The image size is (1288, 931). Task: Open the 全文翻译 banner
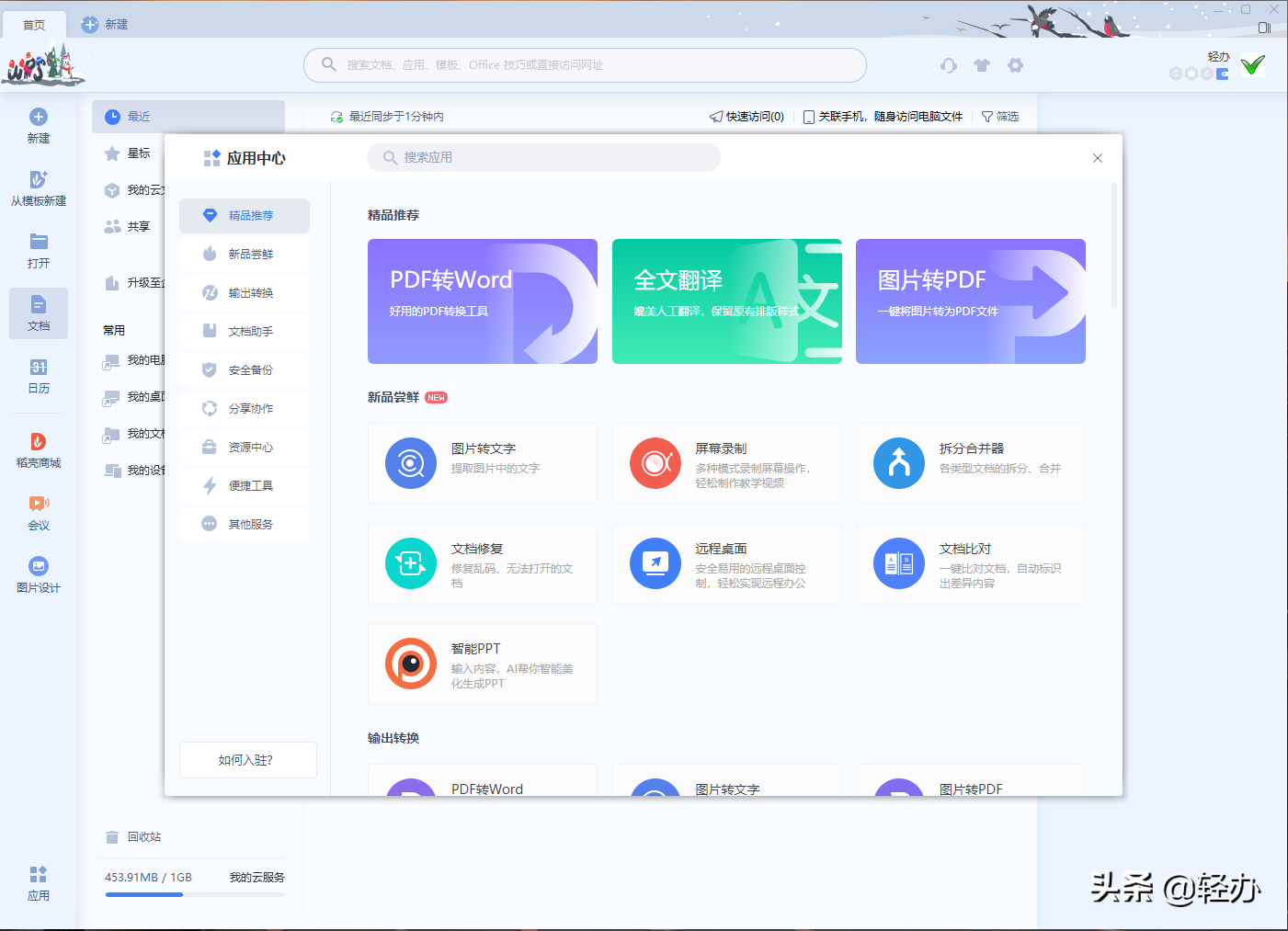[x=727, y=301]
